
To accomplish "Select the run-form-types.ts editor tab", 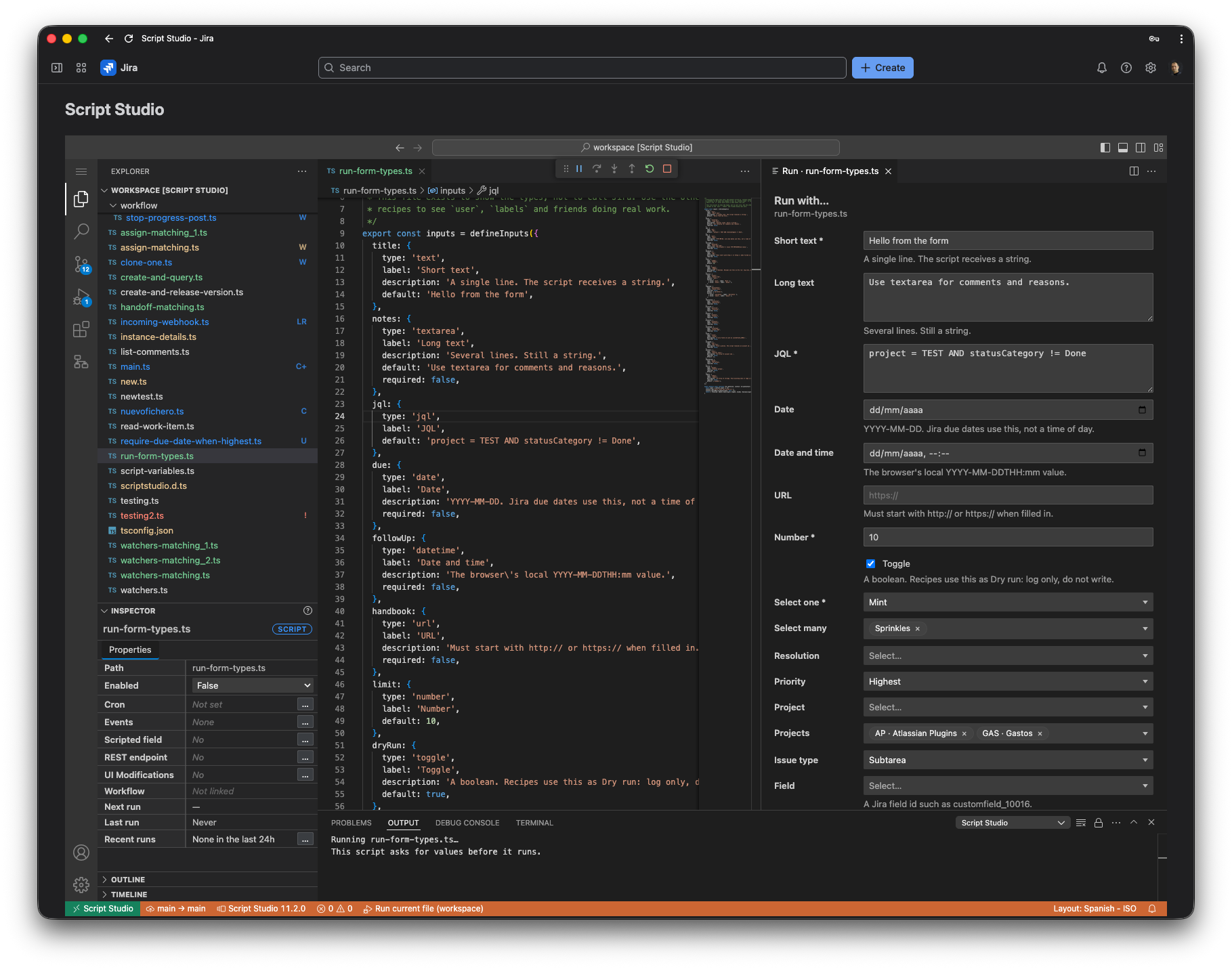I will pos(375,171).
